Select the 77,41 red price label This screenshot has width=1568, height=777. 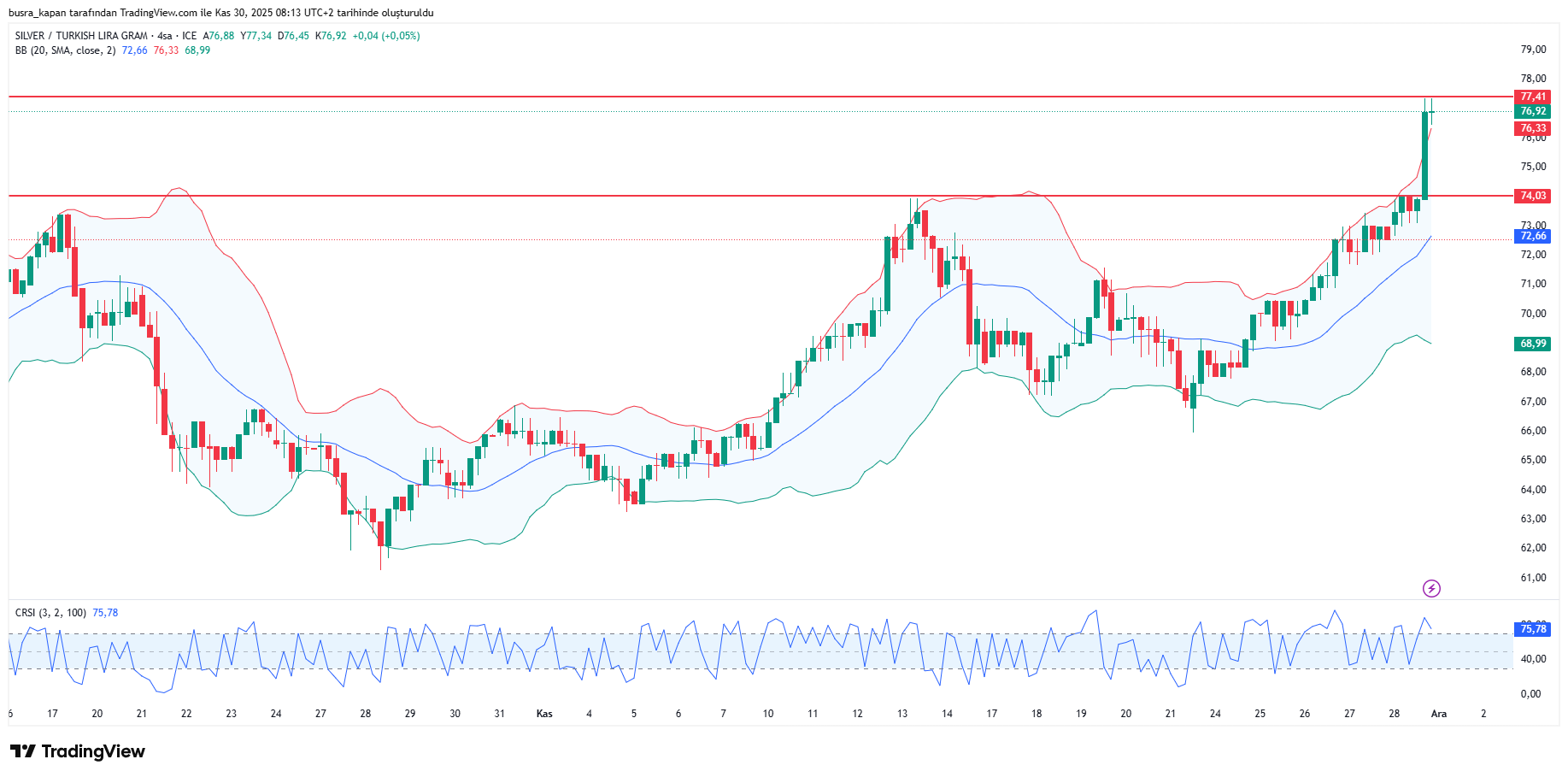(1532, 97)
